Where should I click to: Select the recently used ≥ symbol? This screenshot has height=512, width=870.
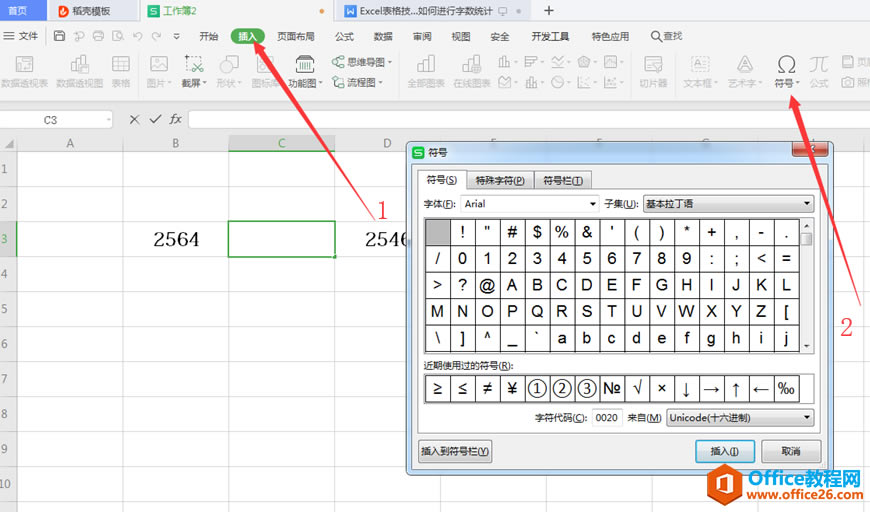(x=437, y=388)
